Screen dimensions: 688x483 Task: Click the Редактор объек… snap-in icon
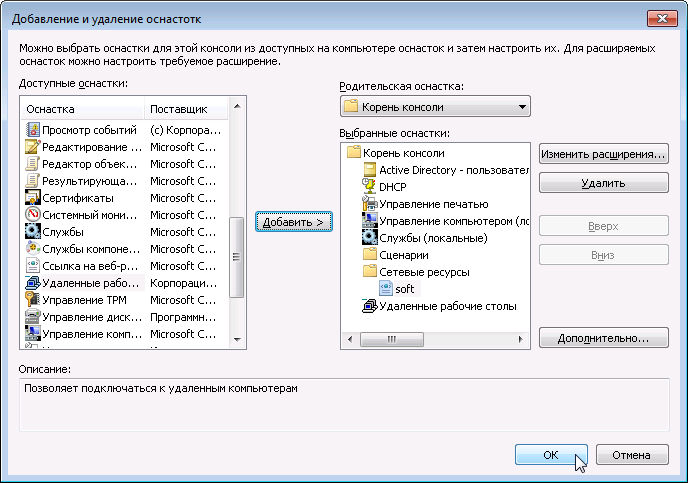[32, 164]
